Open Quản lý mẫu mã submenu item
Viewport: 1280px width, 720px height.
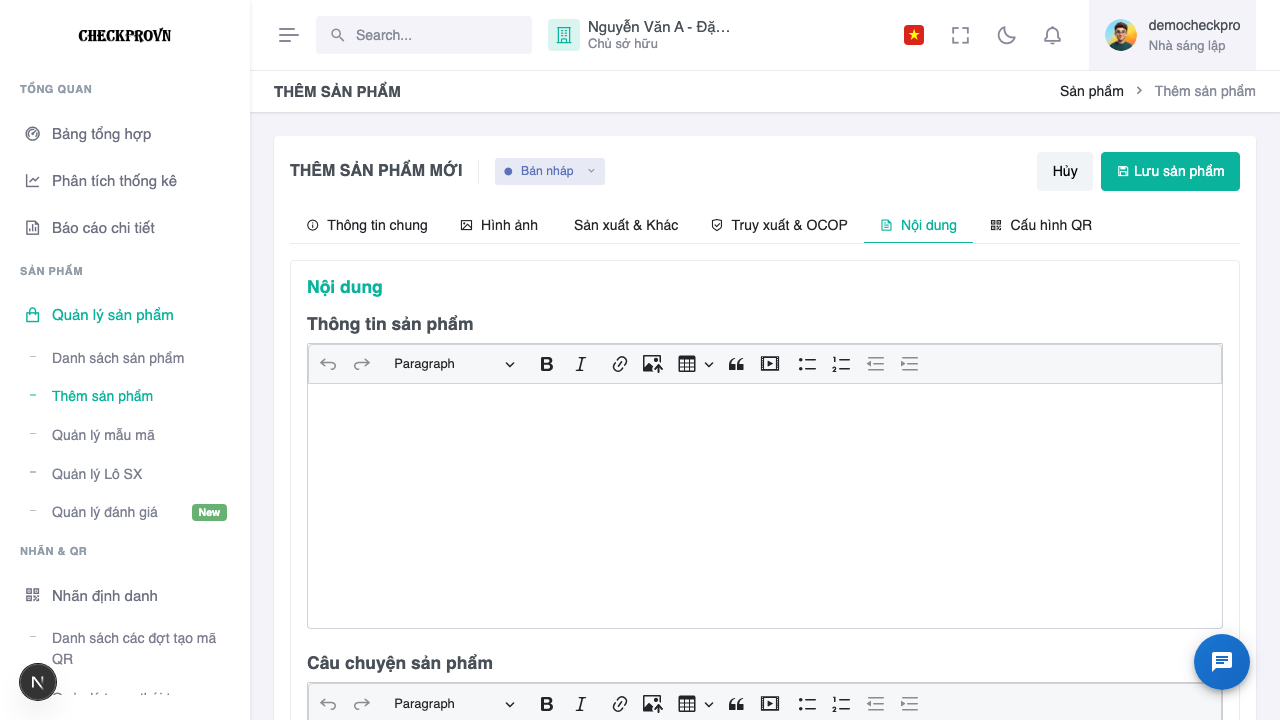[103, 435]
